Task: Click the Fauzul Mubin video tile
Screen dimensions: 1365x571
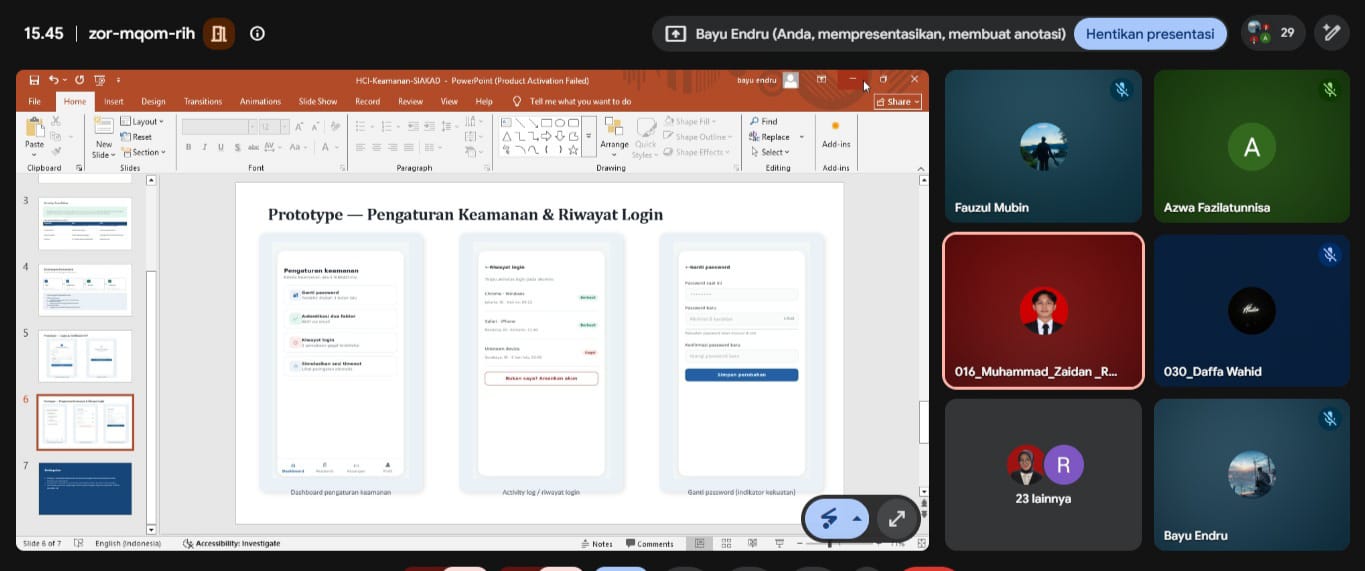Action: [x=1043, y=146]
